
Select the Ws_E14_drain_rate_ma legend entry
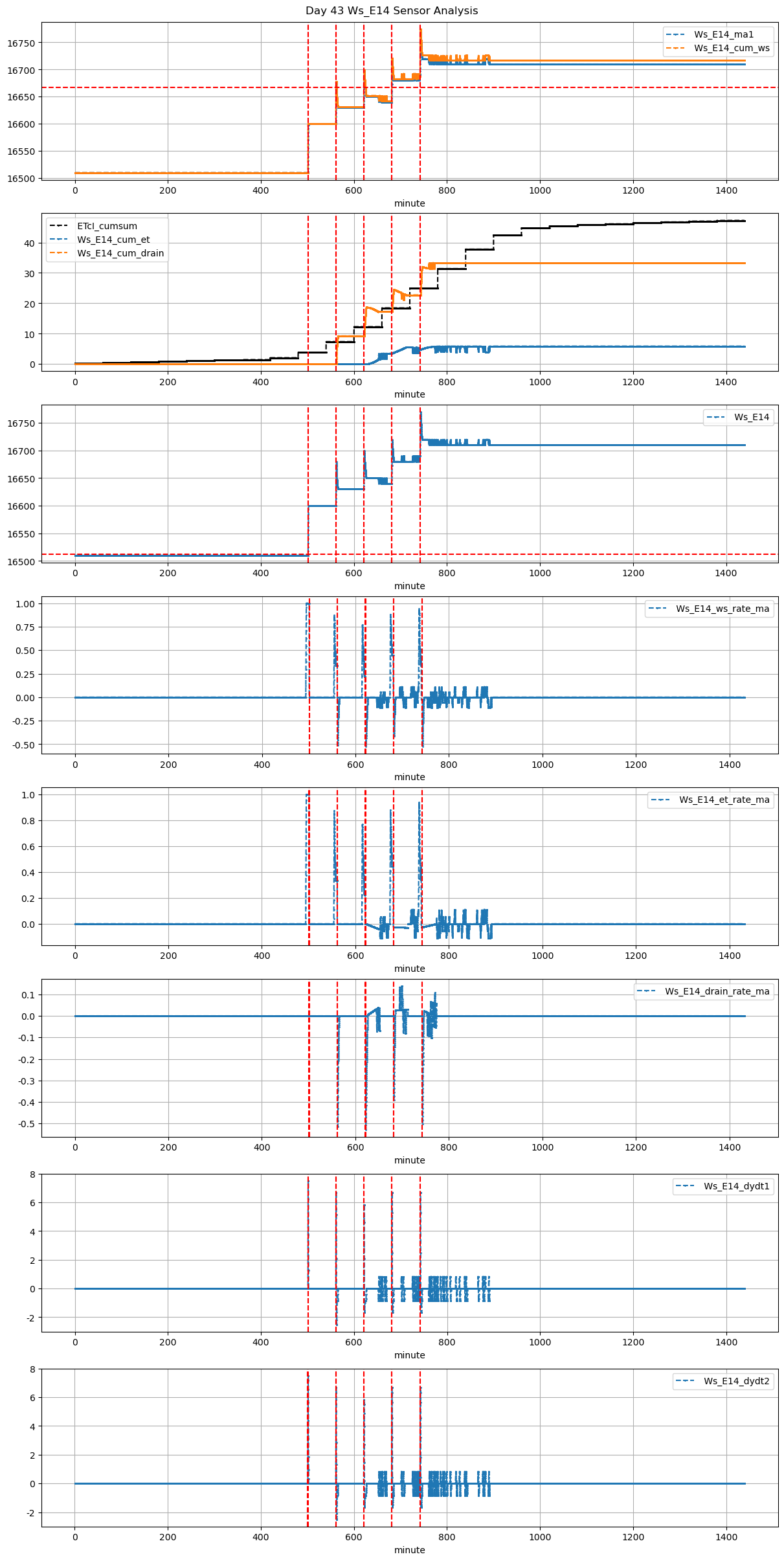coord(717,991)
